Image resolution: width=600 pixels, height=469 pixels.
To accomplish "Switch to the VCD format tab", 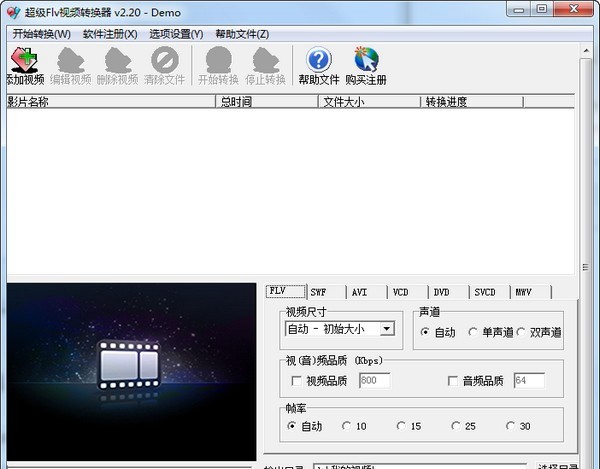I will pyautogui.click(x=408, y=292).
